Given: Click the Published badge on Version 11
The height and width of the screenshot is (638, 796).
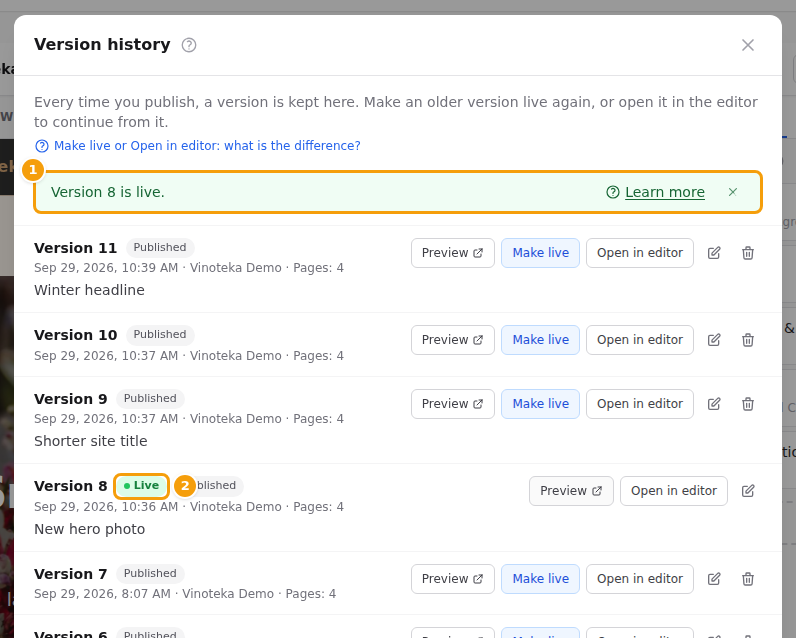Looking at the screenshot, I should coord(160,248).
